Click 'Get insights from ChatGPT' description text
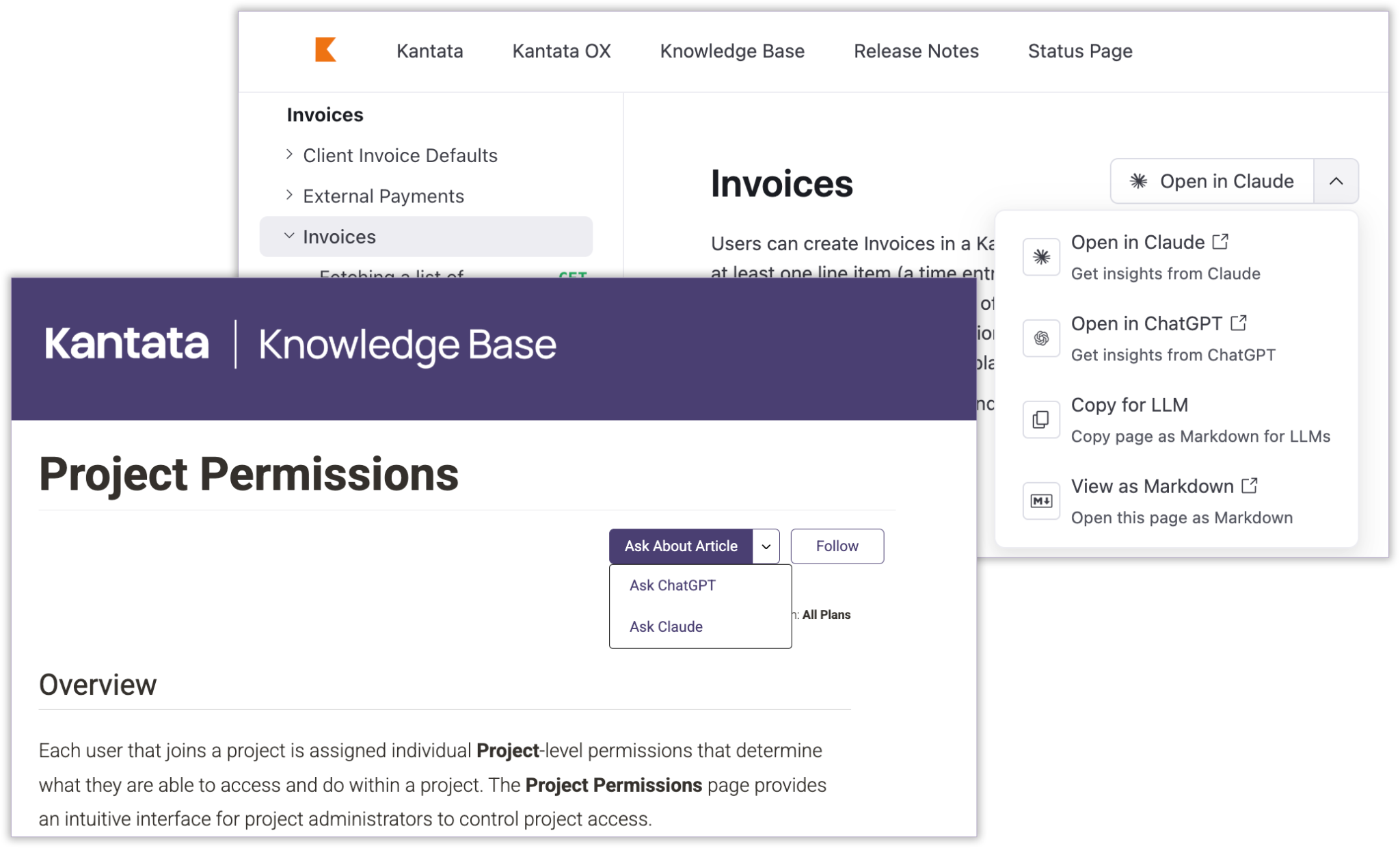1400x848 pixels. pyautogui.click(x=1173, y=355)
